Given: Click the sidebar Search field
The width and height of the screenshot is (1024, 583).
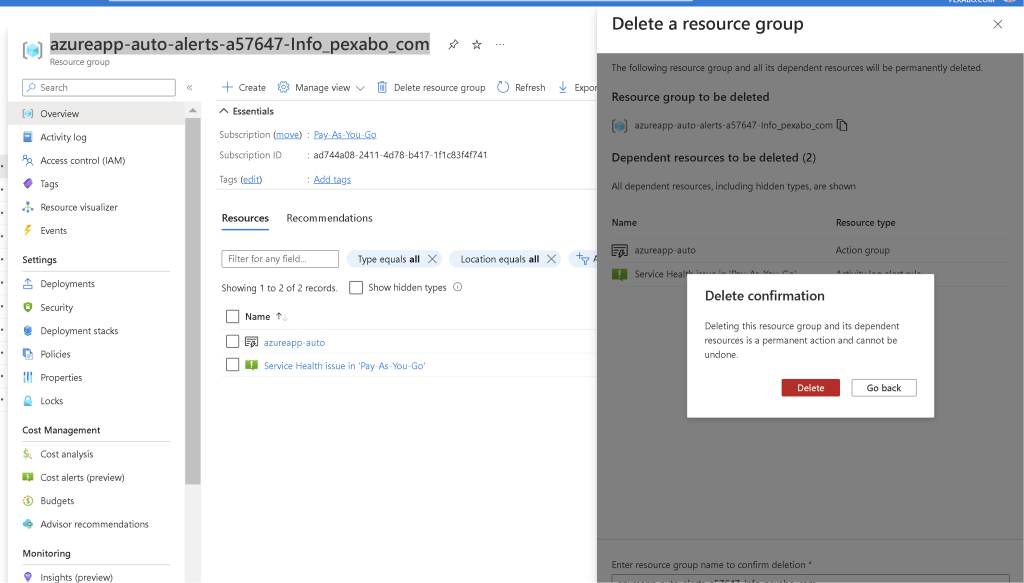Looking at the screenshot, I should pos(99,87).
